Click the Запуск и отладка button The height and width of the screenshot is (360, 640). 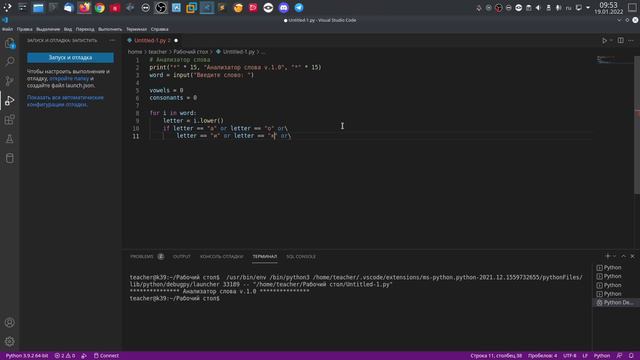click(70, 58)
